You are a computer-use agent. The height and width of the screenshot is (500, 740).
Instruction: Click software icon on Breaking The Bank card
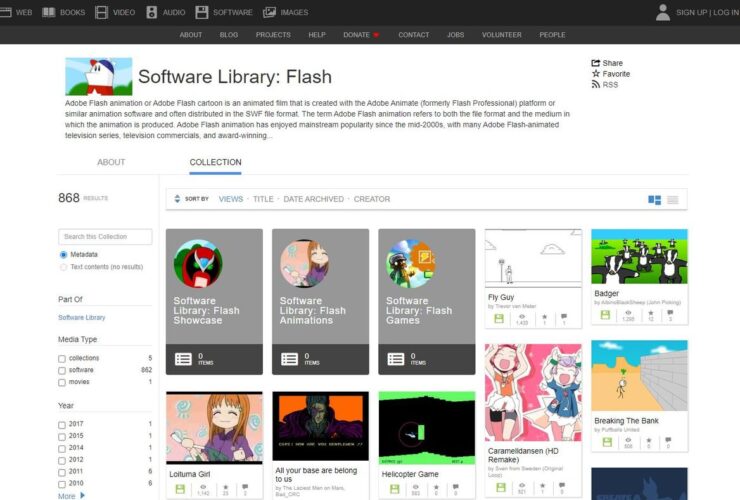click(x=607, y=442)
